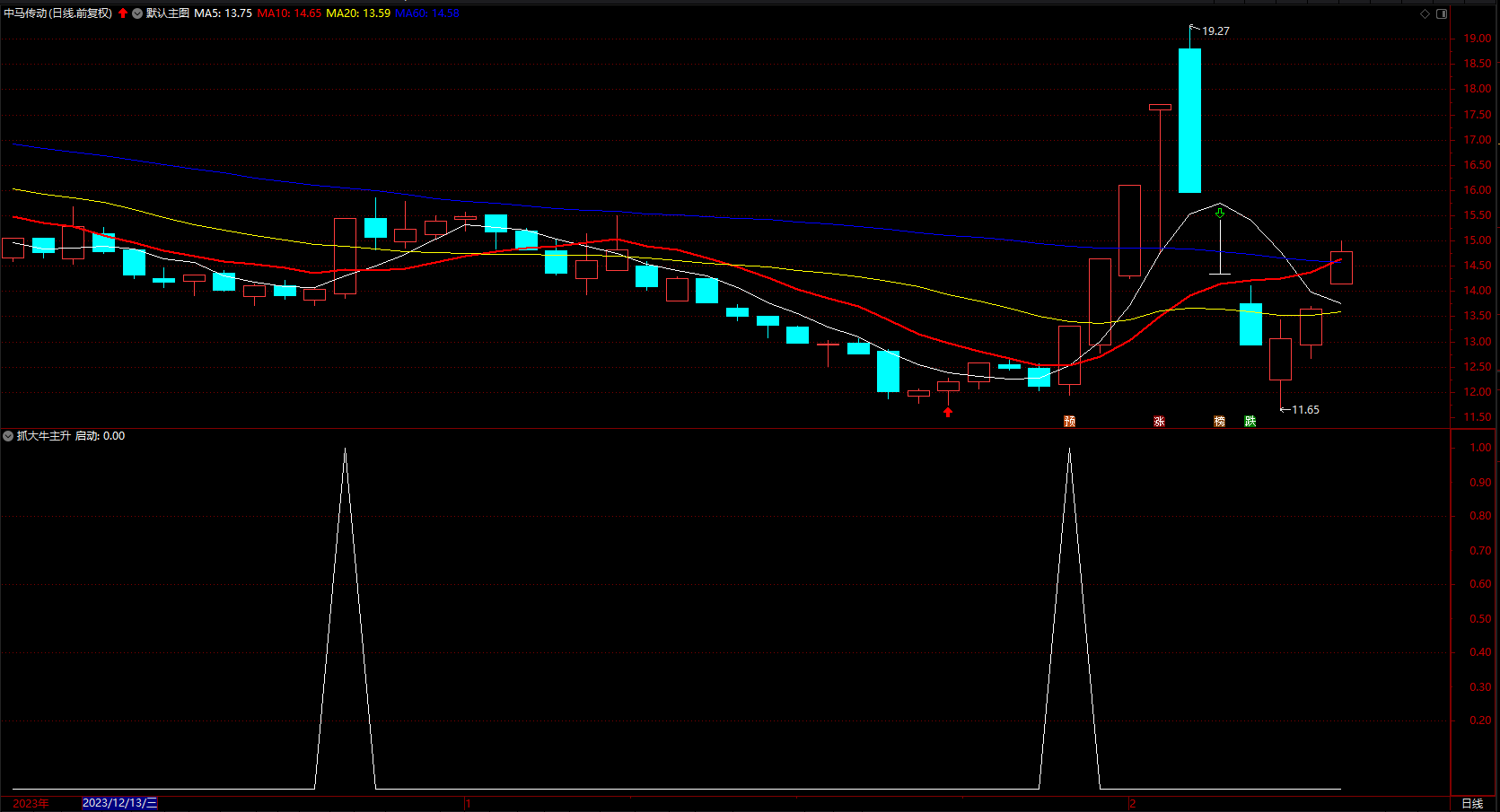Viewport: 1500px width, 812px height.
Task: Expand the dropdown arrow before 抓大牛主升
Action: [x=8, y=436]
